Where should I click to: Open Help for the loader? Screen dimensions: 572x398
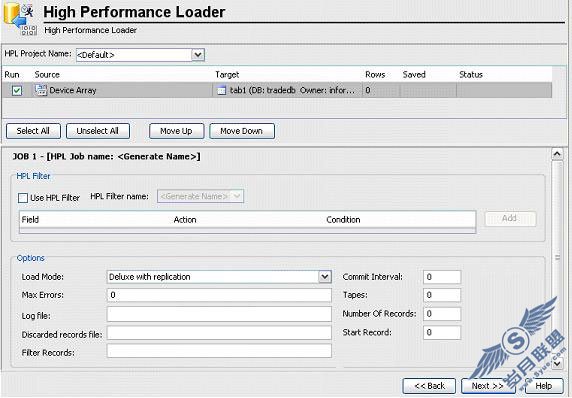pyautogui.click(x=543, y=386)
